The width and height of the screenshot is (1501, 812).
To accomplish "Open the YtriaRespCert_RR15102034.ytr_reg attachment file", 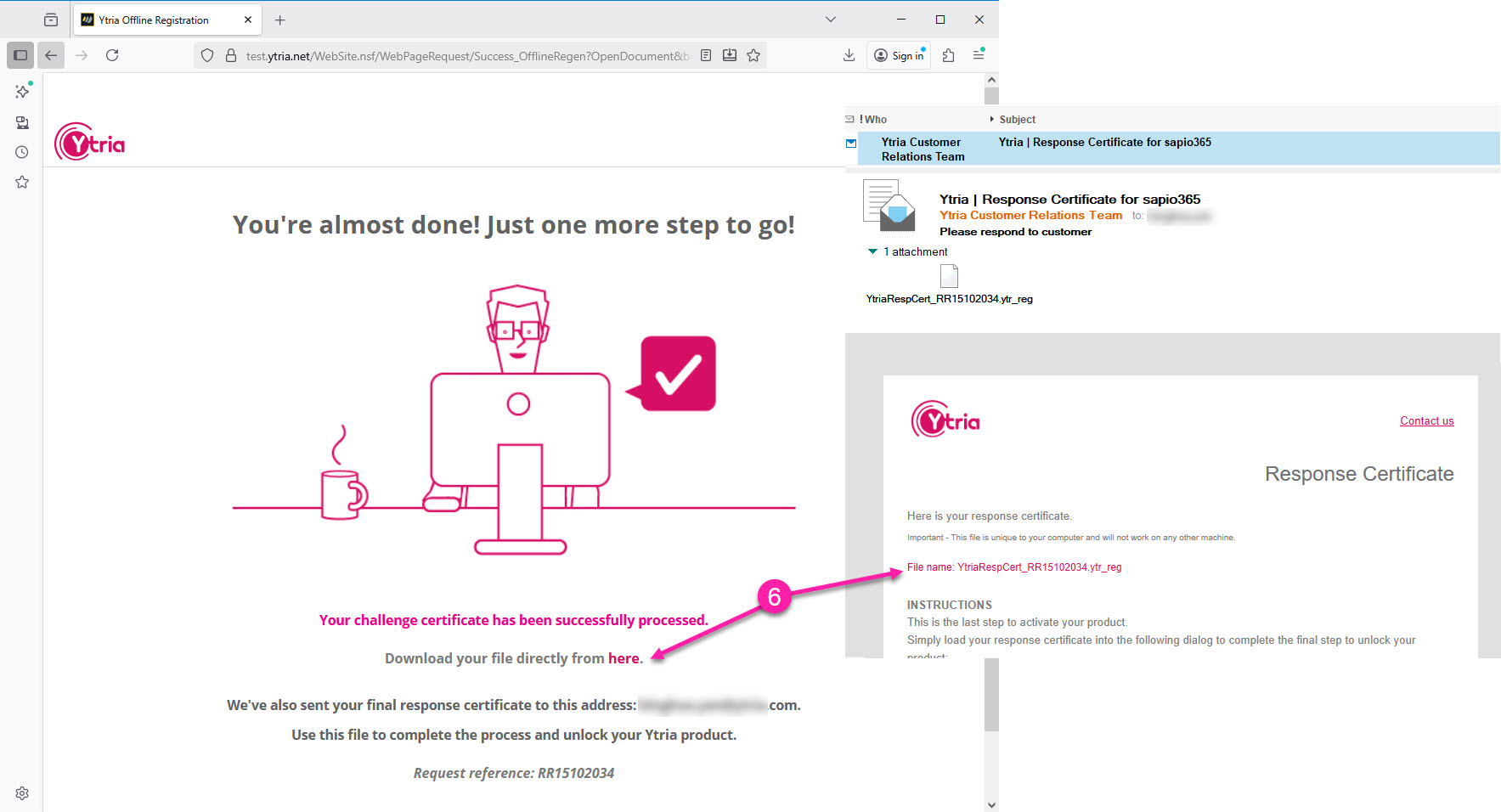I will point(949,277).
